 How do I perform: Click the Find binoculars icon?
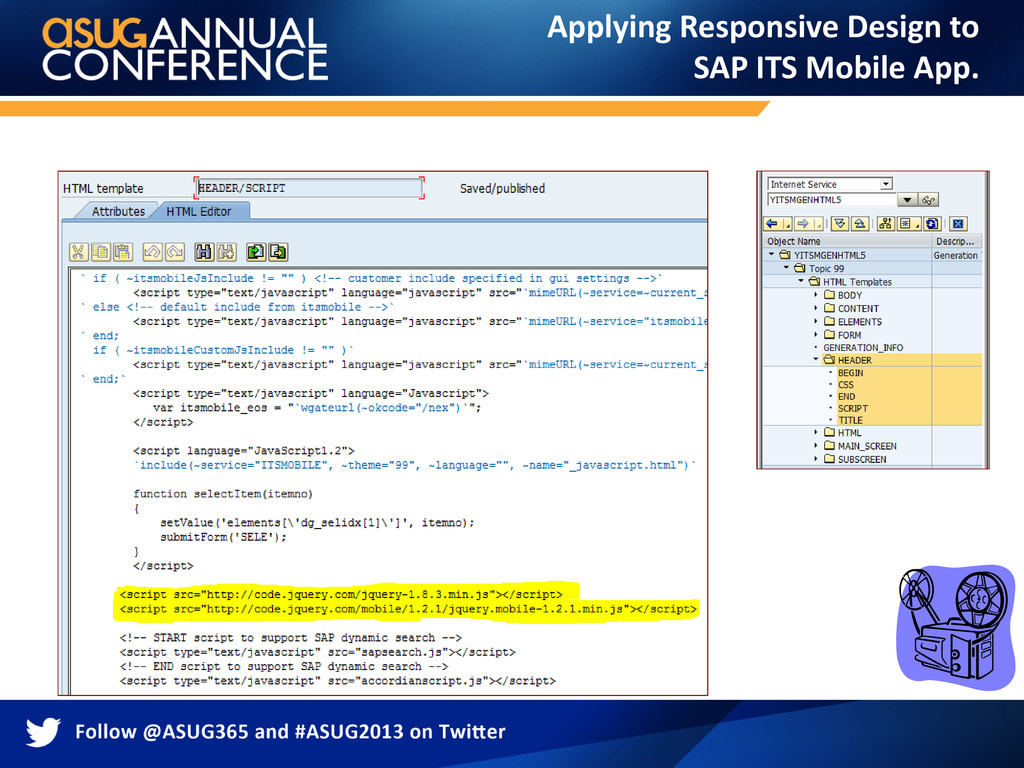pyautogui.click(x=204, y=251)
